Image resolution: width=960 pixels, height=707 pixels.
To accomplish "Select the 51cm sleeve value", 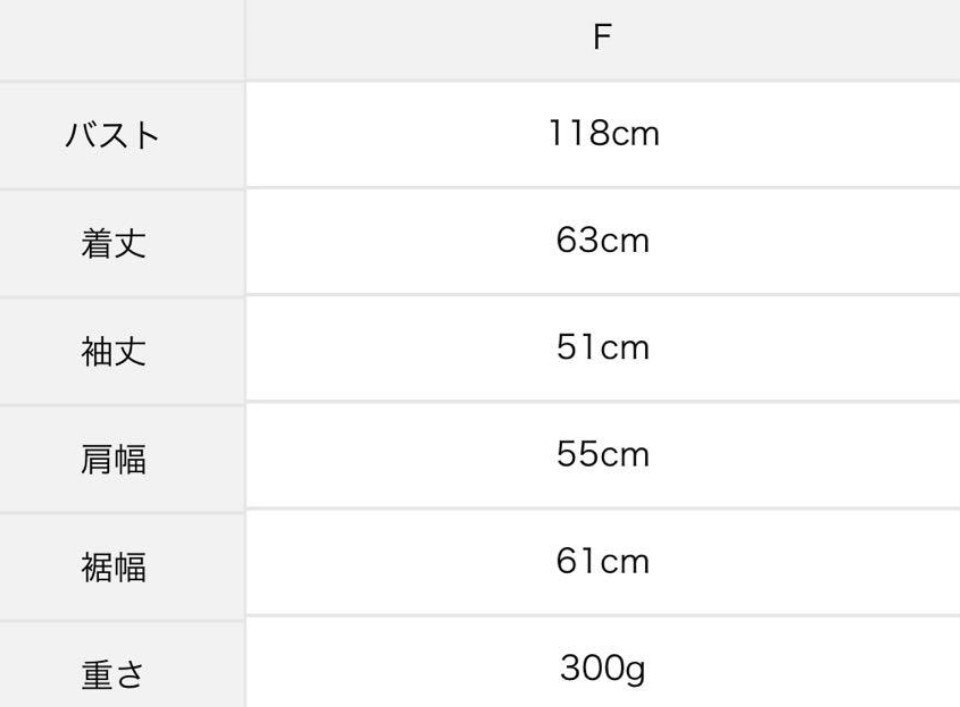I will [603, 348].
